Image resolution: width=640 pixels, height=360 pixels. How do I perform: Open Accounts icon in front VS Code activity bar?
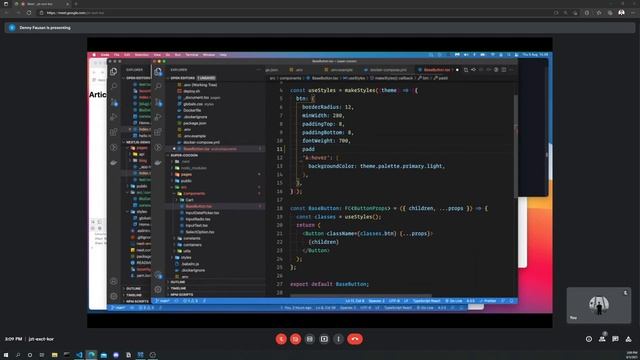tap(158, 275)
